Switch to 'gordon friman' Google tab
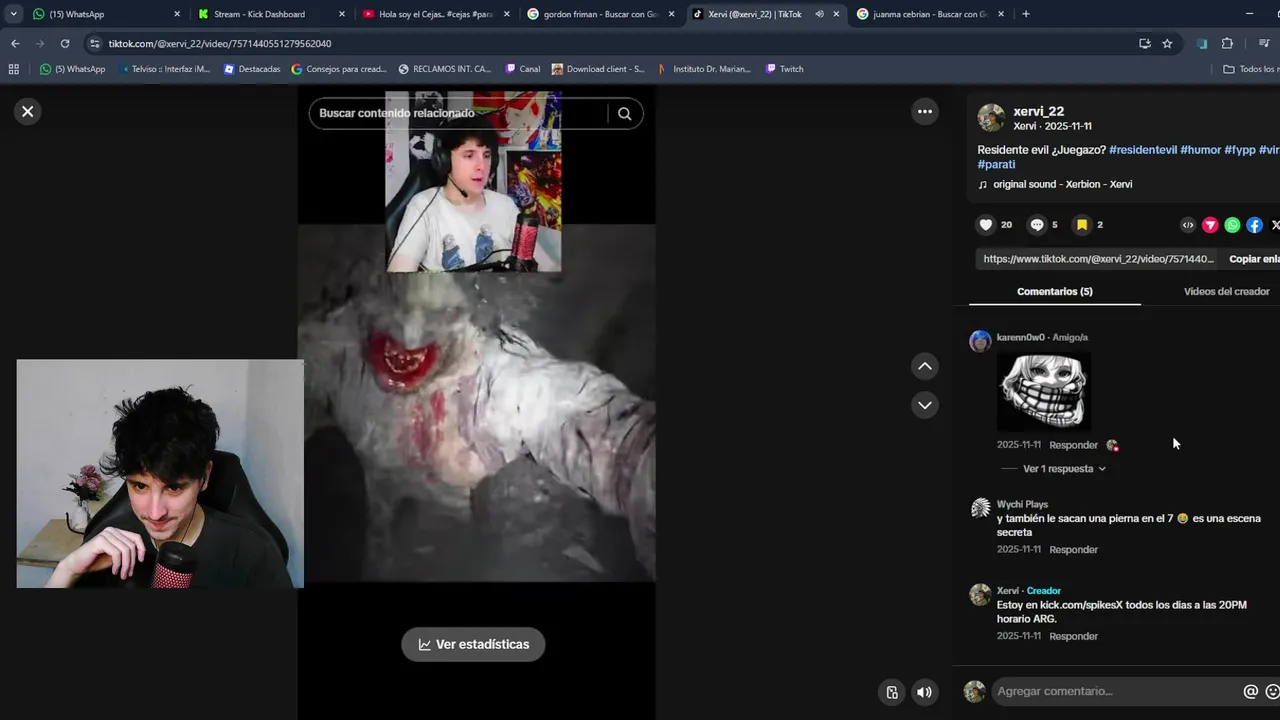This screenshot has height=720, width=1280. 600,14
